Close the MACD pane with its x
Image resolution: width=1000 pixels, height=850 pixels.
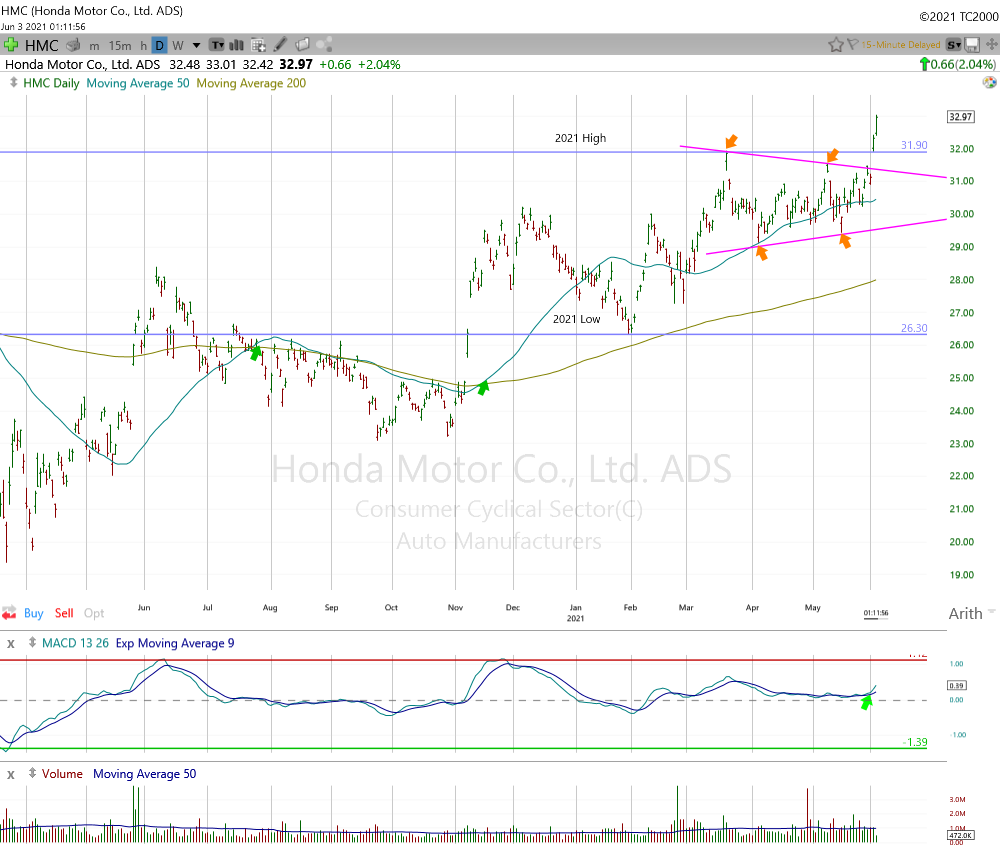[11, 644]
